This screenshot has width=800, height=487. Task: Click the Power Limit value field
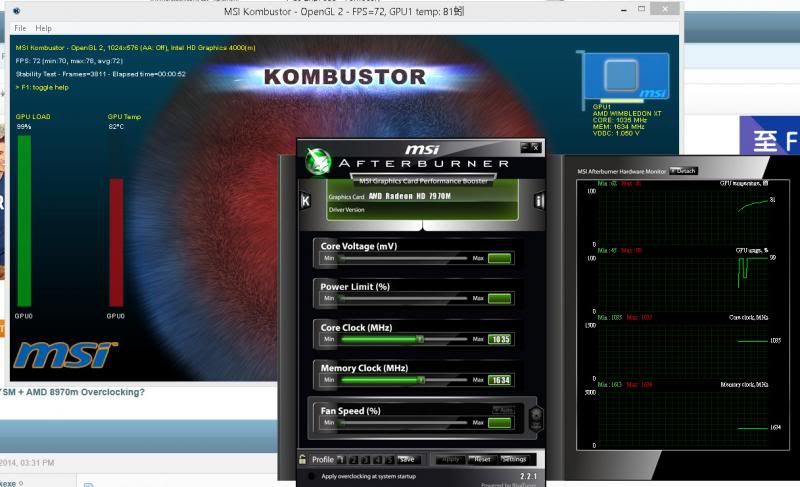500,299
